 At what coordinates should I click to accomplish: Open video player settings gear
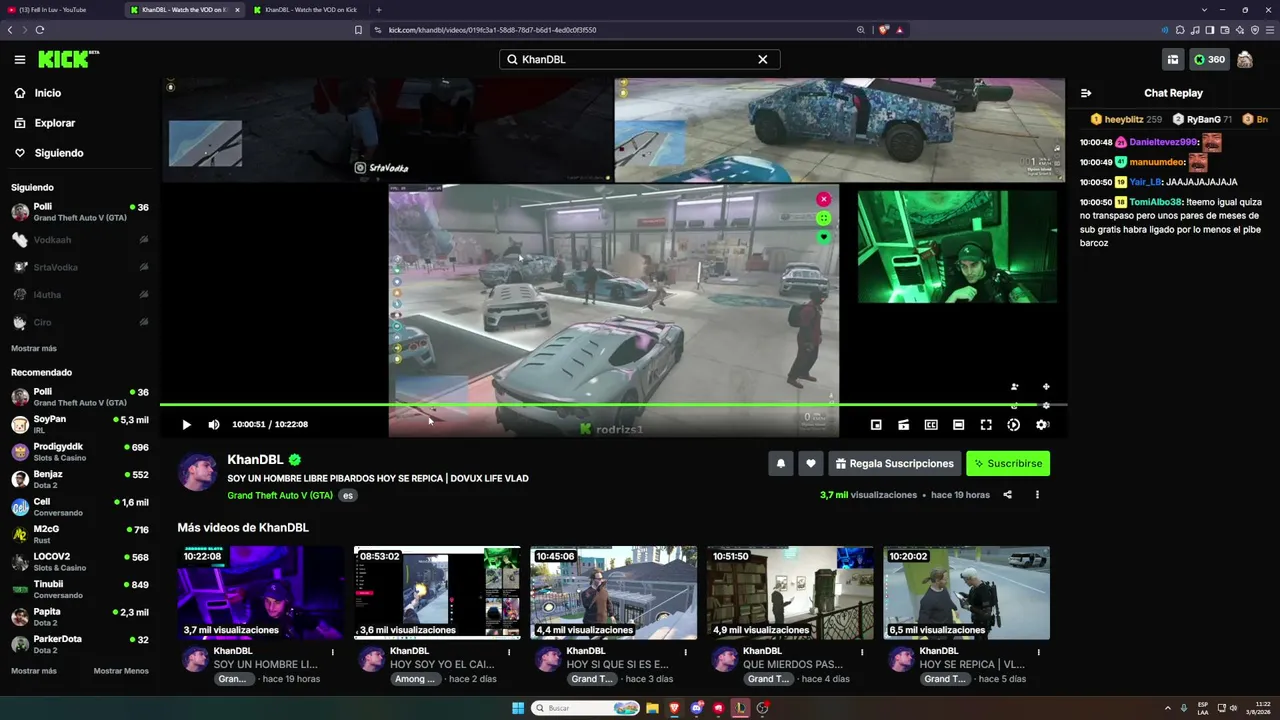1042,425
